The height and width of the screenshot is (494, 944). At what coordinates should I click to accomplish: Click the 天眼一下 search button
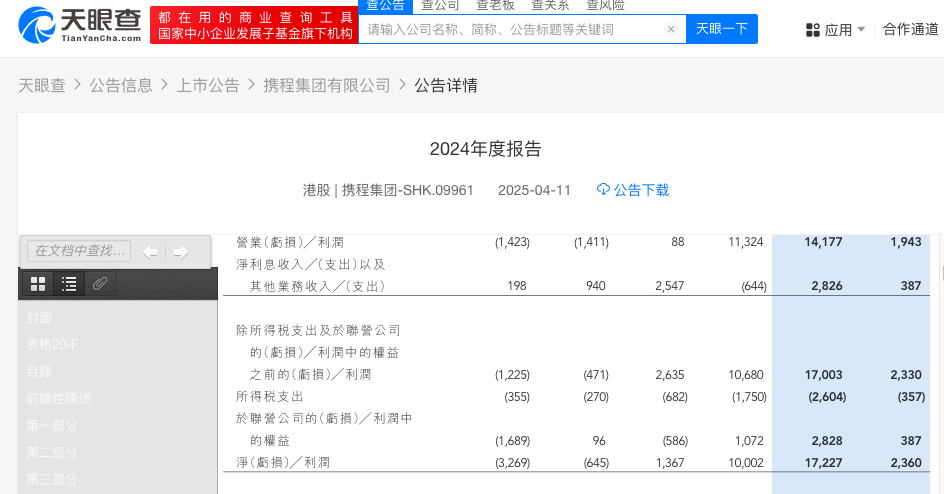coord(722,29)
